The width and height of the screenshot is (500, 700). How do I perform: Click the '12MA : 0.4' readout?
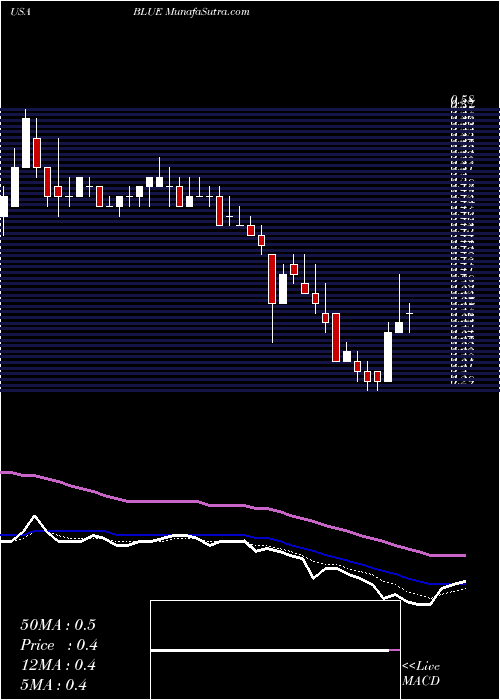(58, 665)
